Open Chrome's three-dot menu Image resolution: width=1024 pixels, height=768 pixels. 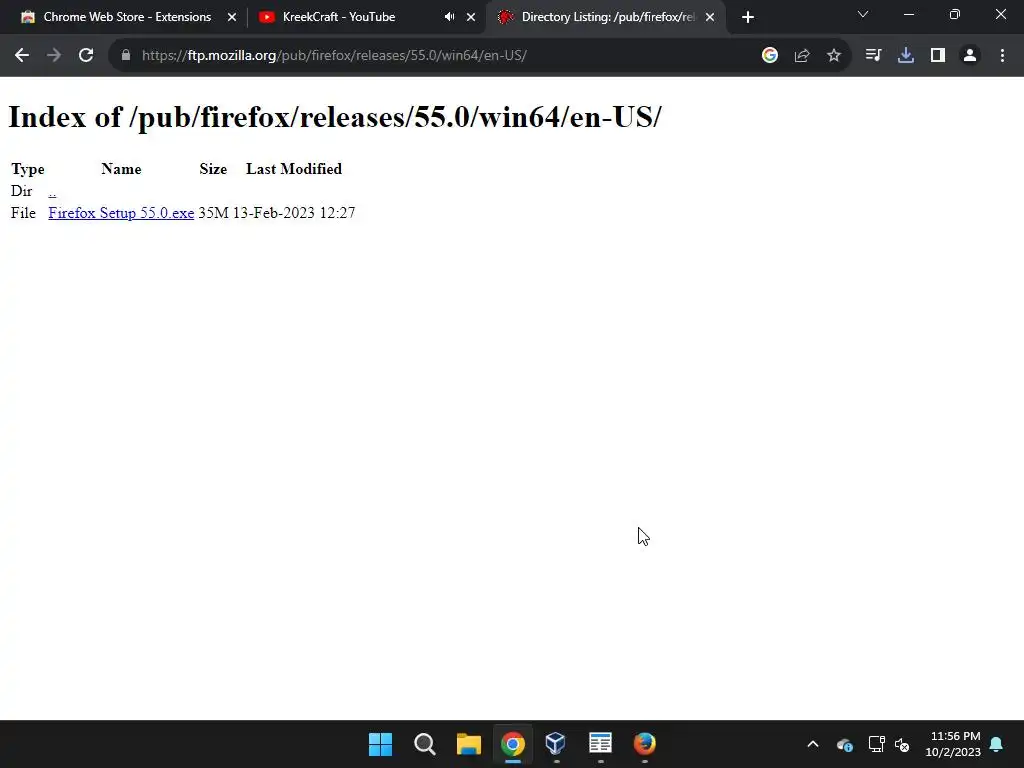click(1002, 56)
